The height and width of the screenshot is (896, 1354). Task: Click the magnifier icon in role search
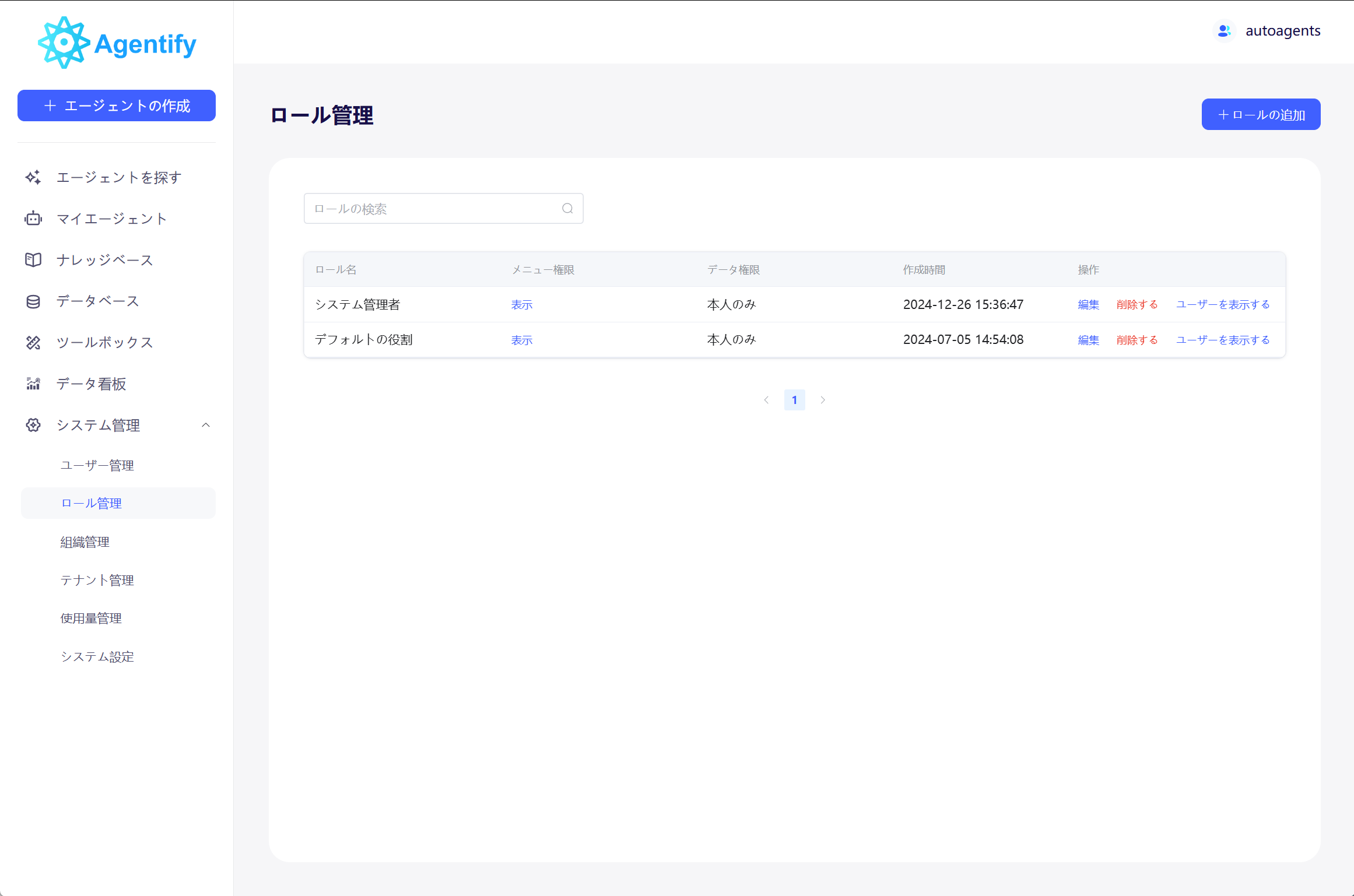(x=567, y=209)
